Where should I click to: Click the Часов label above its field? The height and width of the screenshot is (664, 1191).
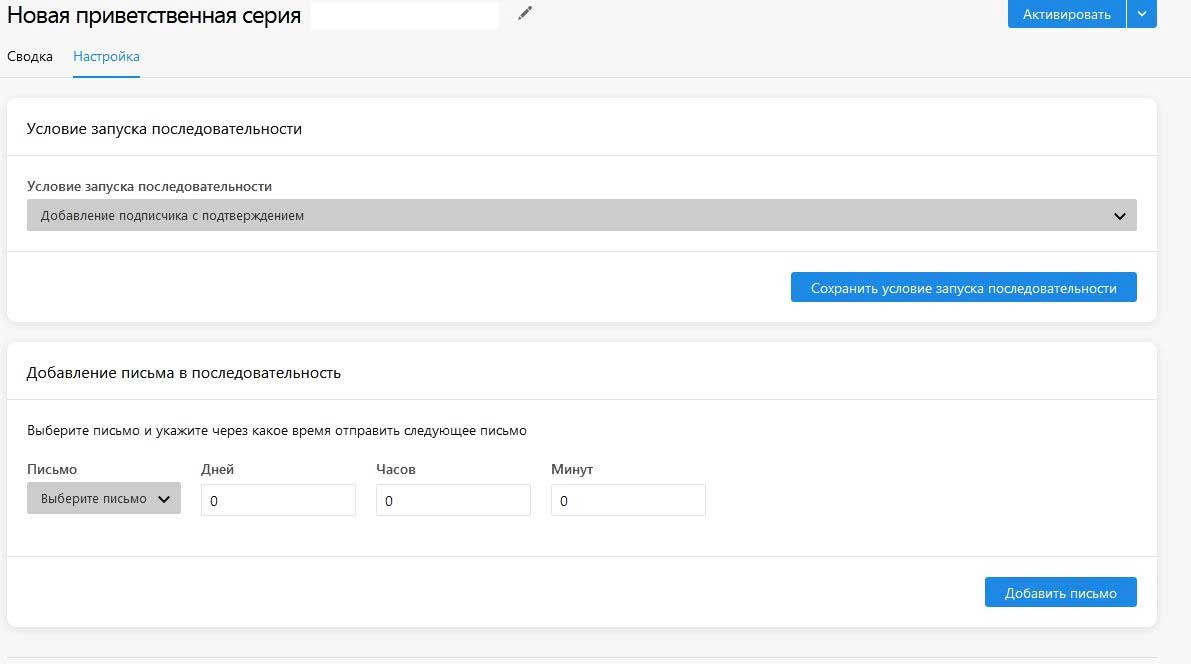pyautogui.click(x=396, y=469)
